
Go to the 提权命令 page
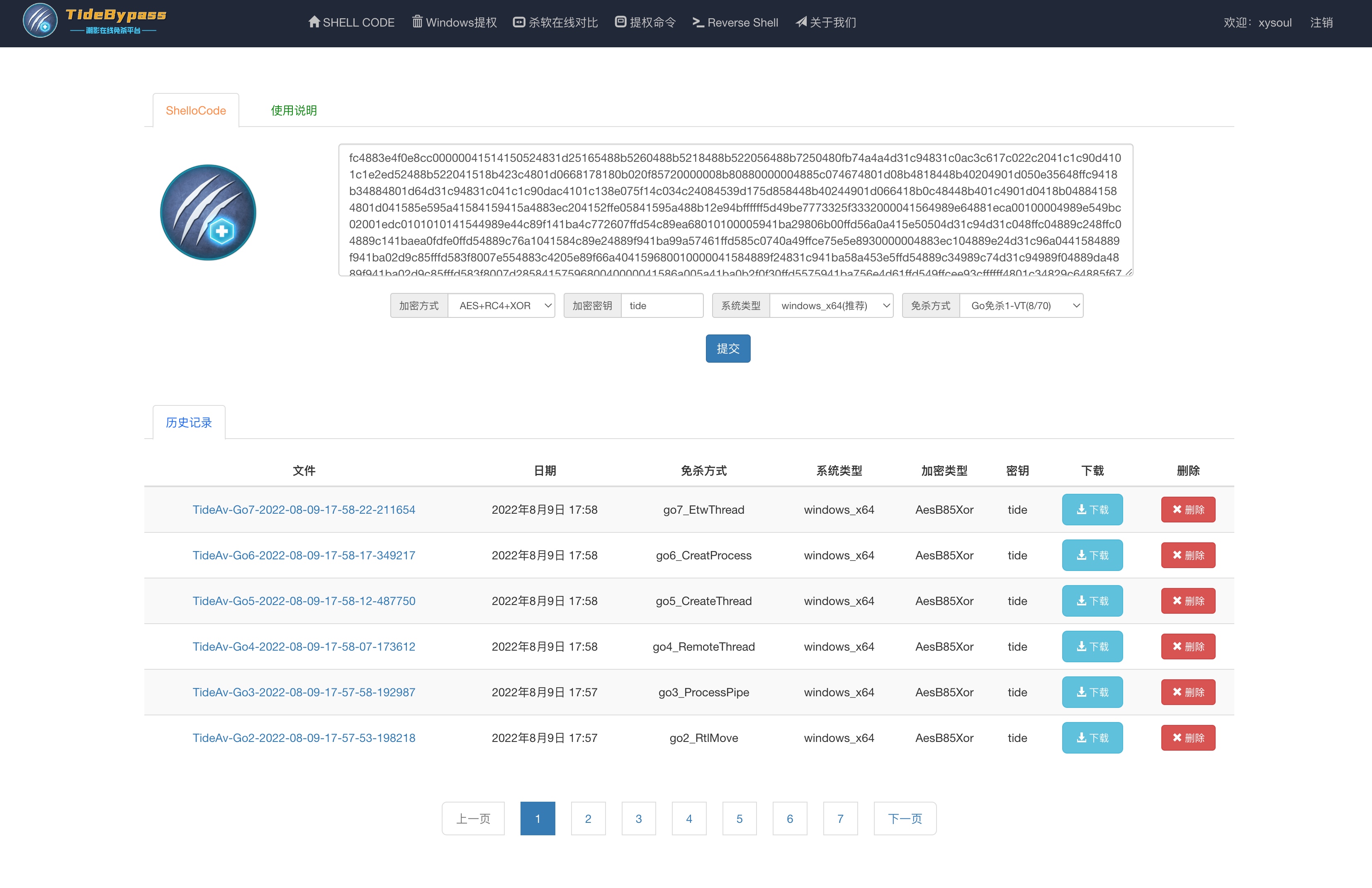[x=645, y=22]
